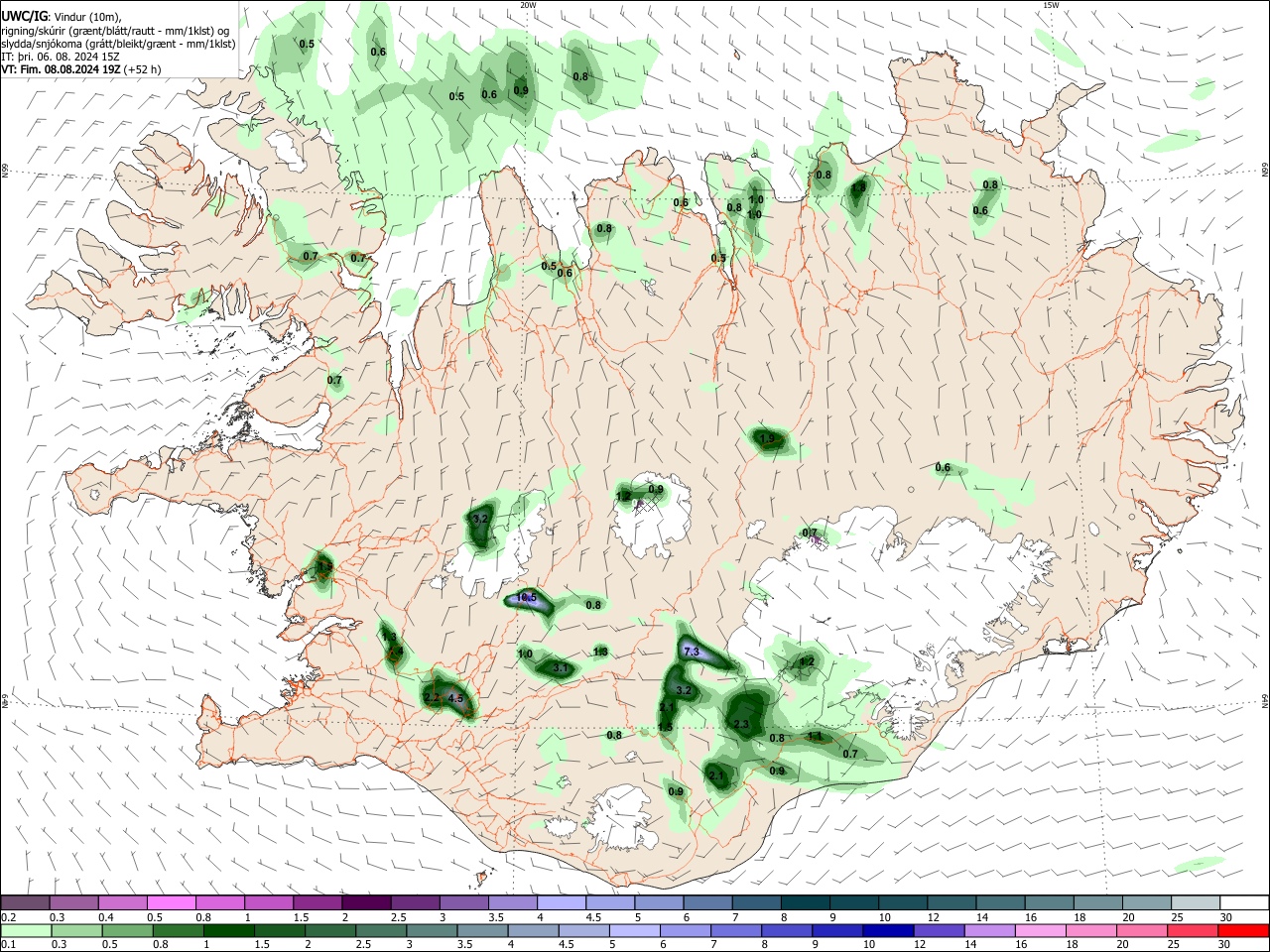Click the 'VT: Fim. 08.08.2024 19Z (+52 h)' line
Screen dimensions: 1270x952
pyautogui.click(x=81, y=69)
